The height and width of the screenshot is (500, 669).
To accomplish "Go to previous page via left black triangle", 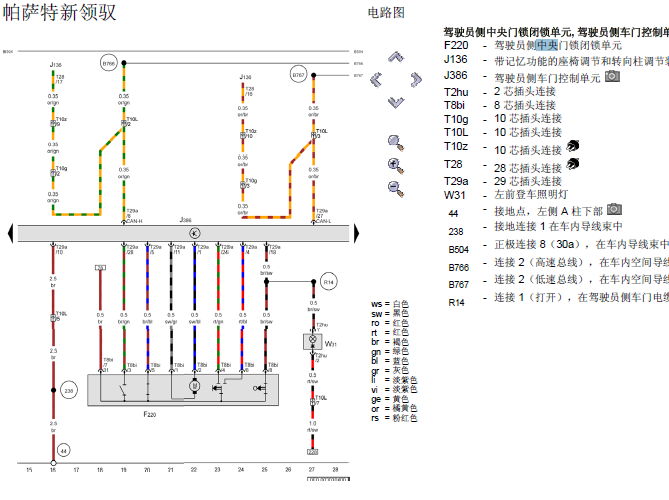I will point(11,233).
